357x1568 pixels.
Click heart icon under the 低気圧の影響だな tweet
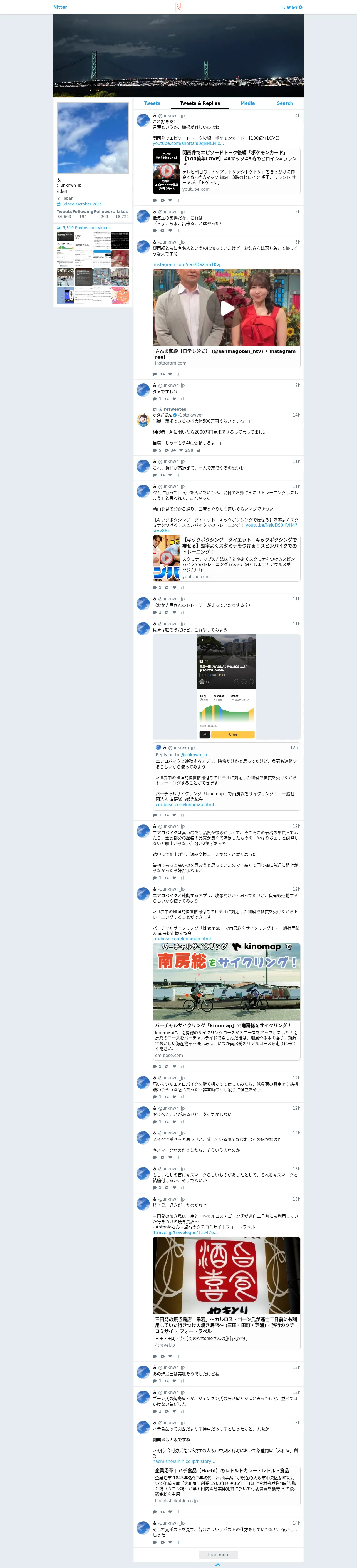click(170, 231)
